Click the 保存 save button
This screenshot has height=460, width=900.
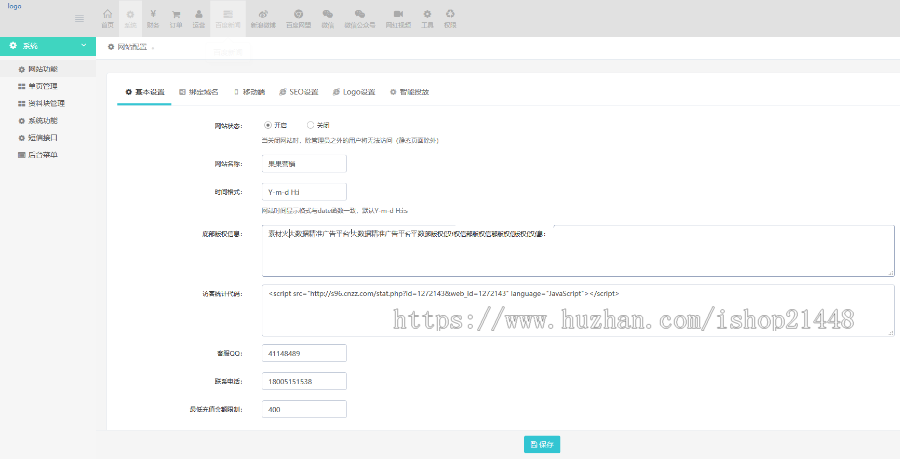point(542,444)
